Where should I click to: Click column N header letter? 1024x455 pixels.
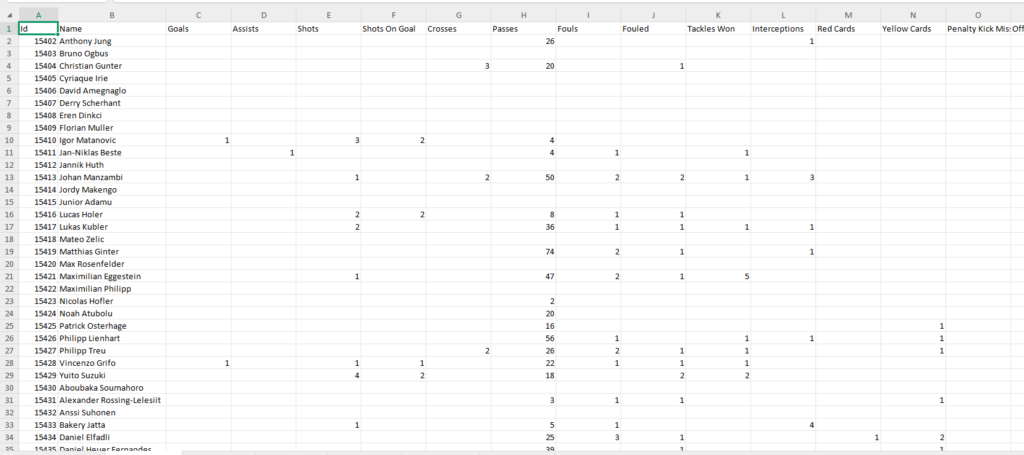[912, 15]
